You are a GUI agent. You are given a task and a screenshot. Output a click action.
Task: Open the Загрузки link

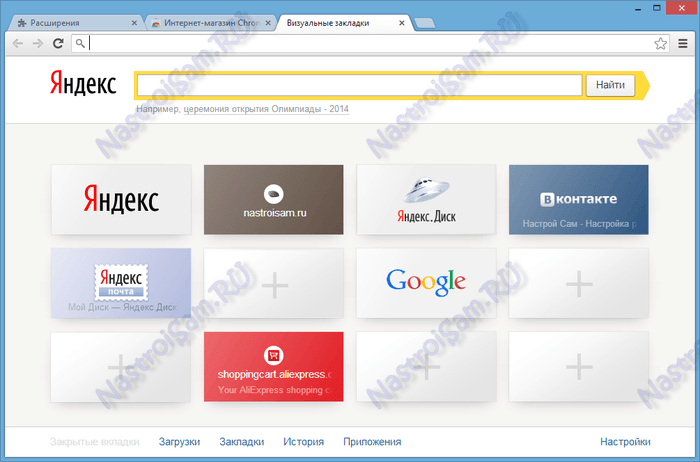coord(179,442)
